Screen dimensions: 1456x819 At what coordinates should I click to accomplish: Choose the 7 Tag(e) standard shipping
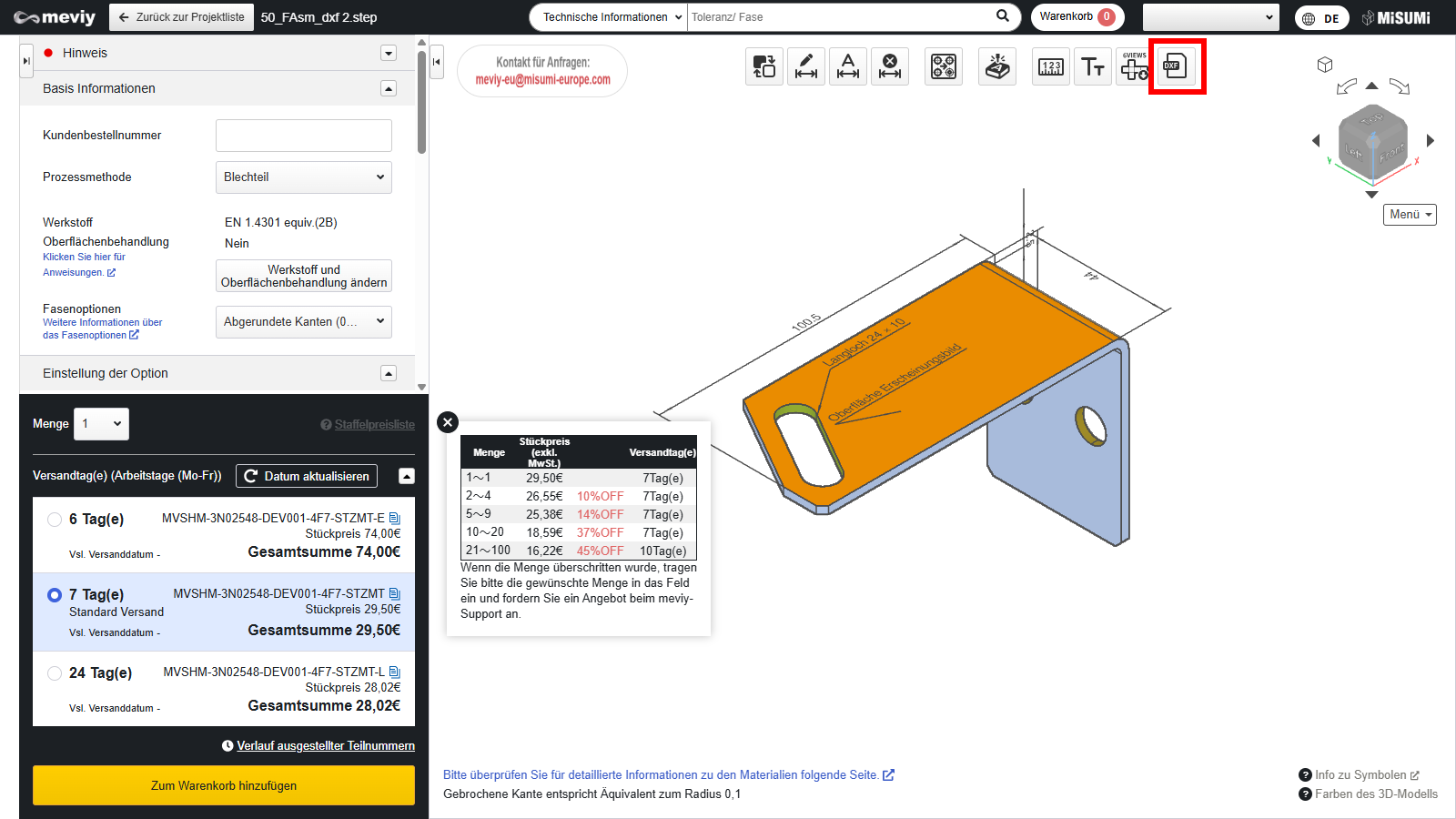[x=55, y=595]
